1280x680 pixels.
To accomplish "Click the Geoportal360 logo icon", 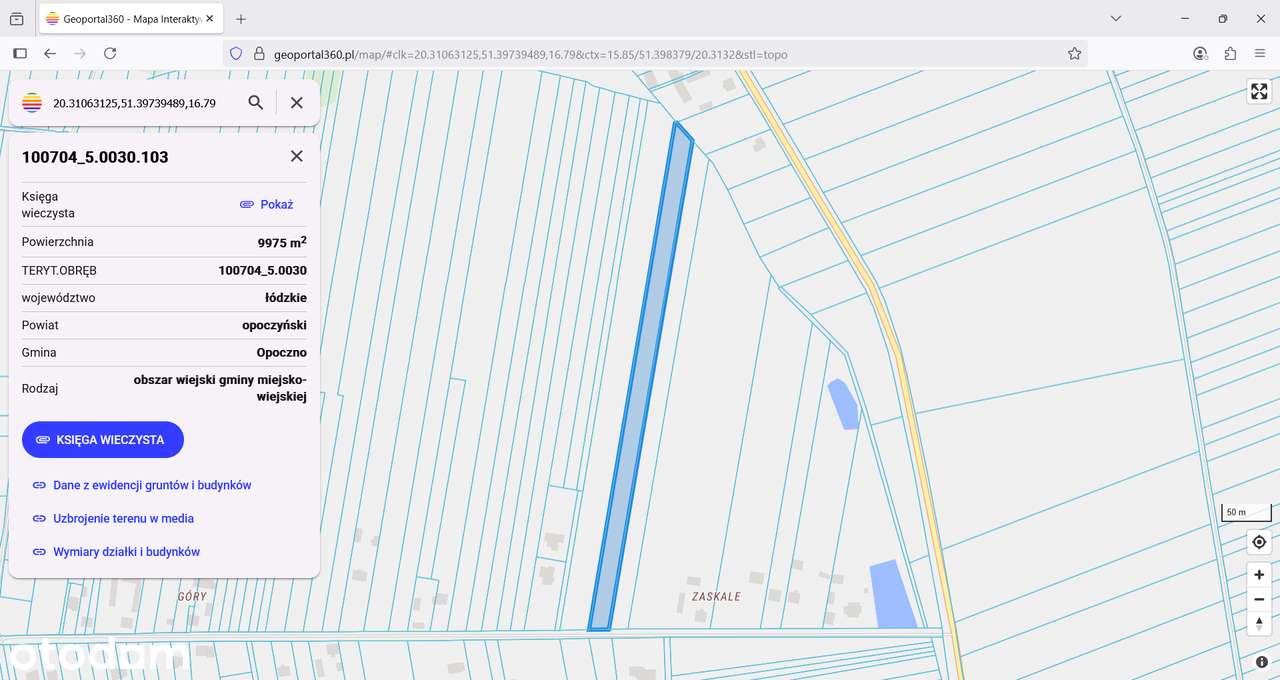I will (32, 102).
